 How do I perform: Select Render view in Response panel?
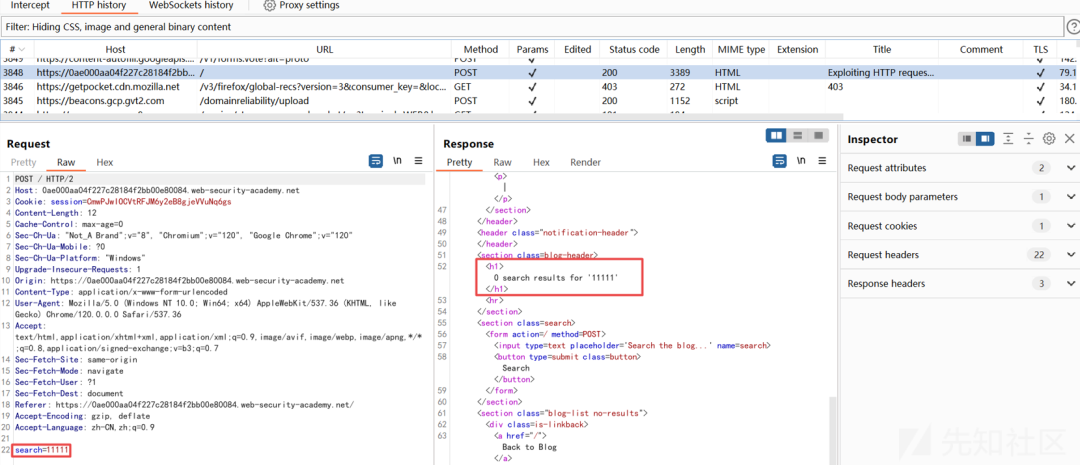tap(585, 163)
